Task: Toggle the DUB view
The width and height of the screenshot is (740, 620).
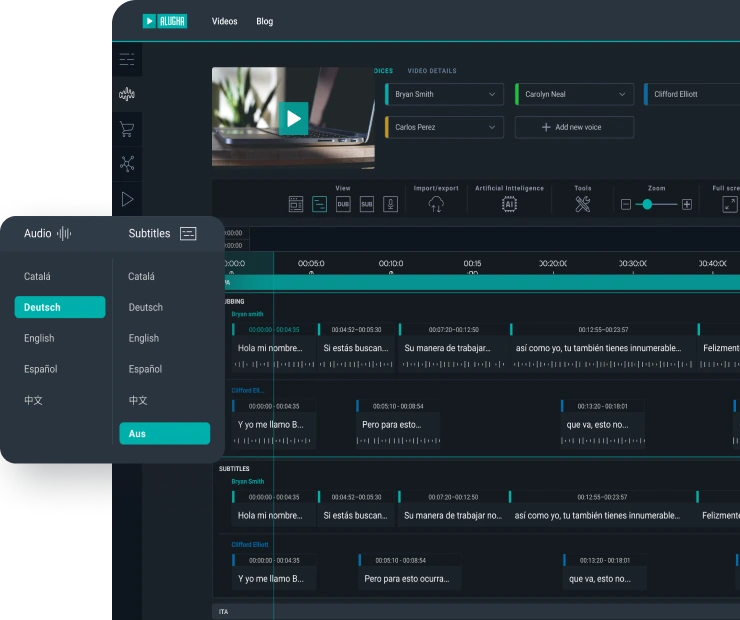Action: coord(343,204)
